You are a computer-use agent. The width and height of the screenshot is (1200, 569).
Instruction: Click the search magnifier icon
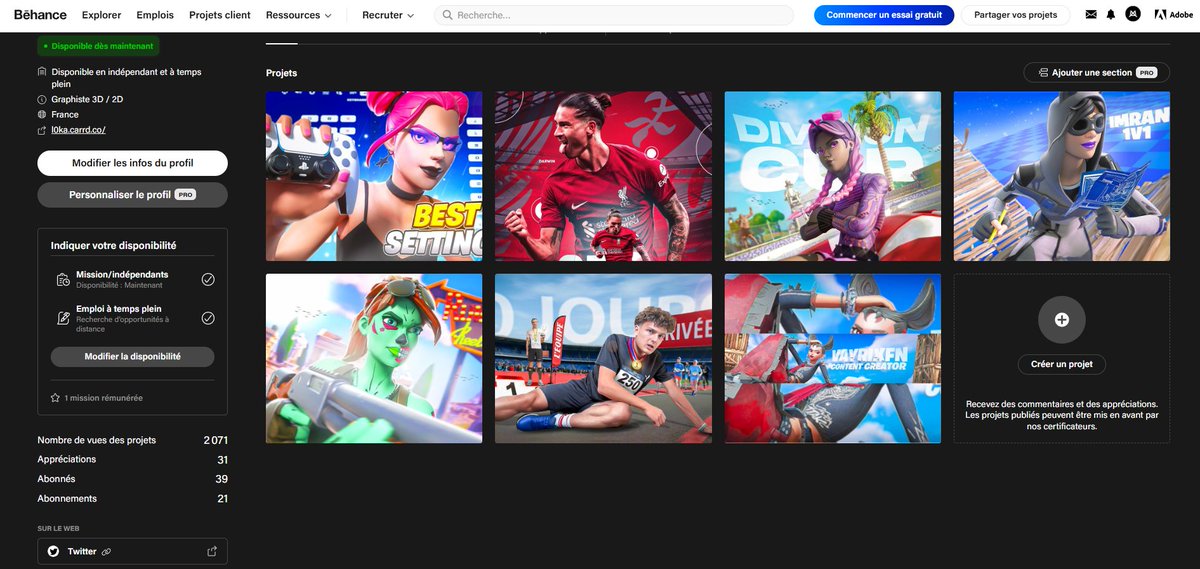448,15
